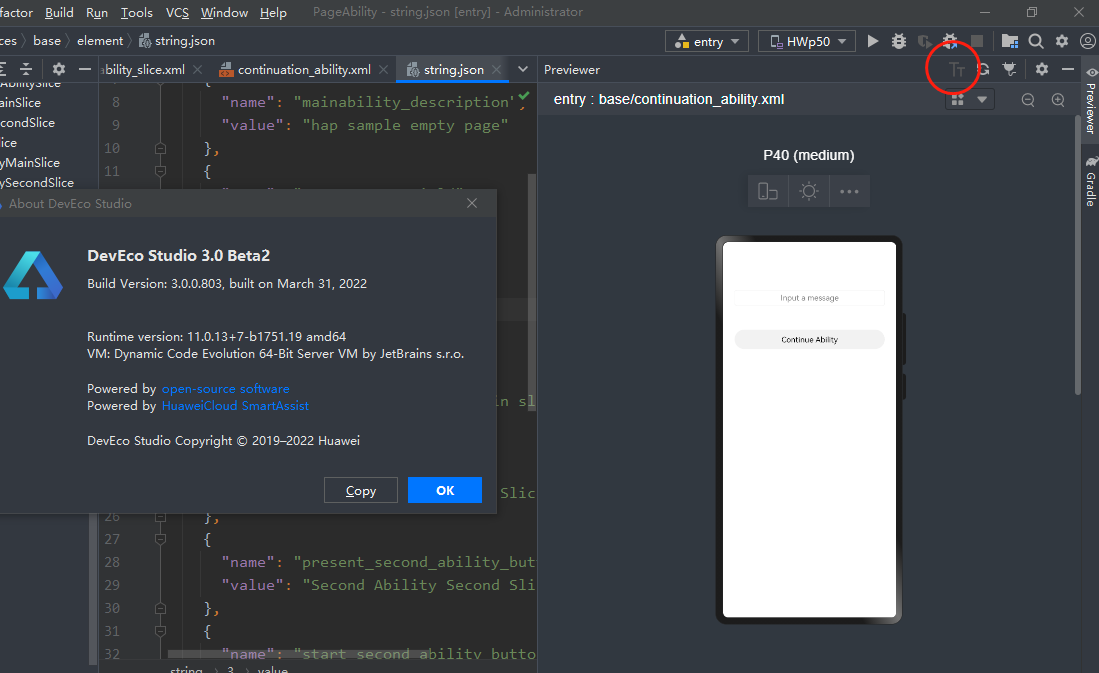The image size is (1099, 673).
Task: Open the entry module configuration dropdown
Action: (706, 41)
